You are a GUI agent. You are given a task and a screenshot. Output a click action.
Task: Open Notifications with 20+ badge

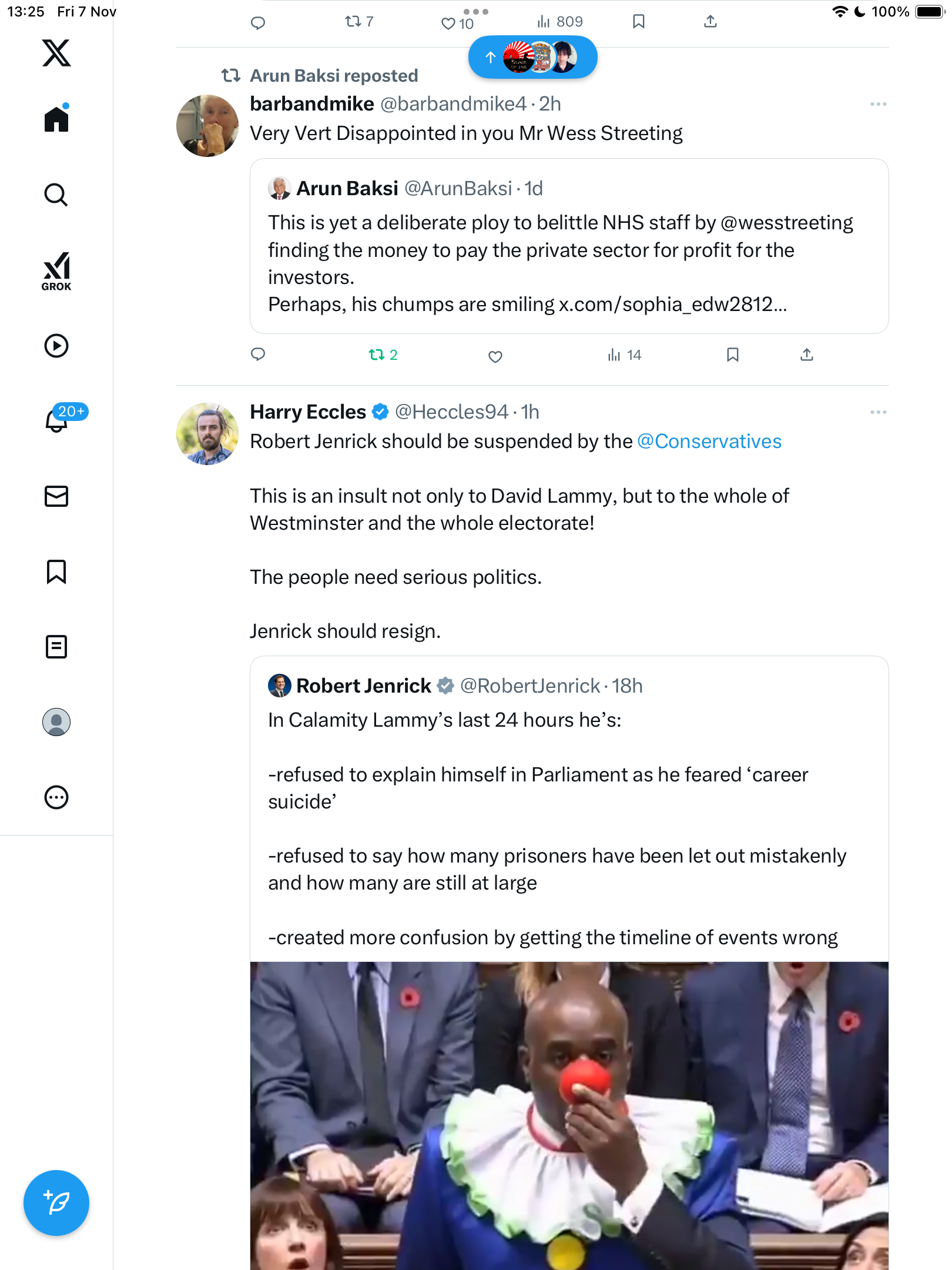(x=58, y=420)
